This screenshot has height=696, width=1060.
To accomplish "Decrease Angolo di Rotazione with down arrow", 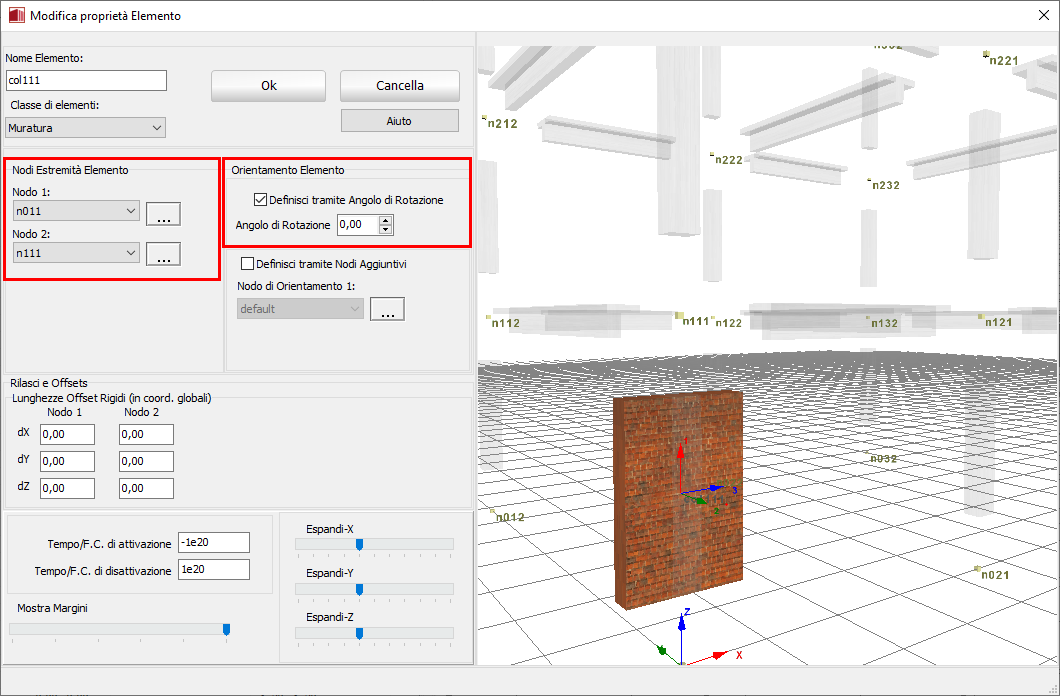I will 386,230.
